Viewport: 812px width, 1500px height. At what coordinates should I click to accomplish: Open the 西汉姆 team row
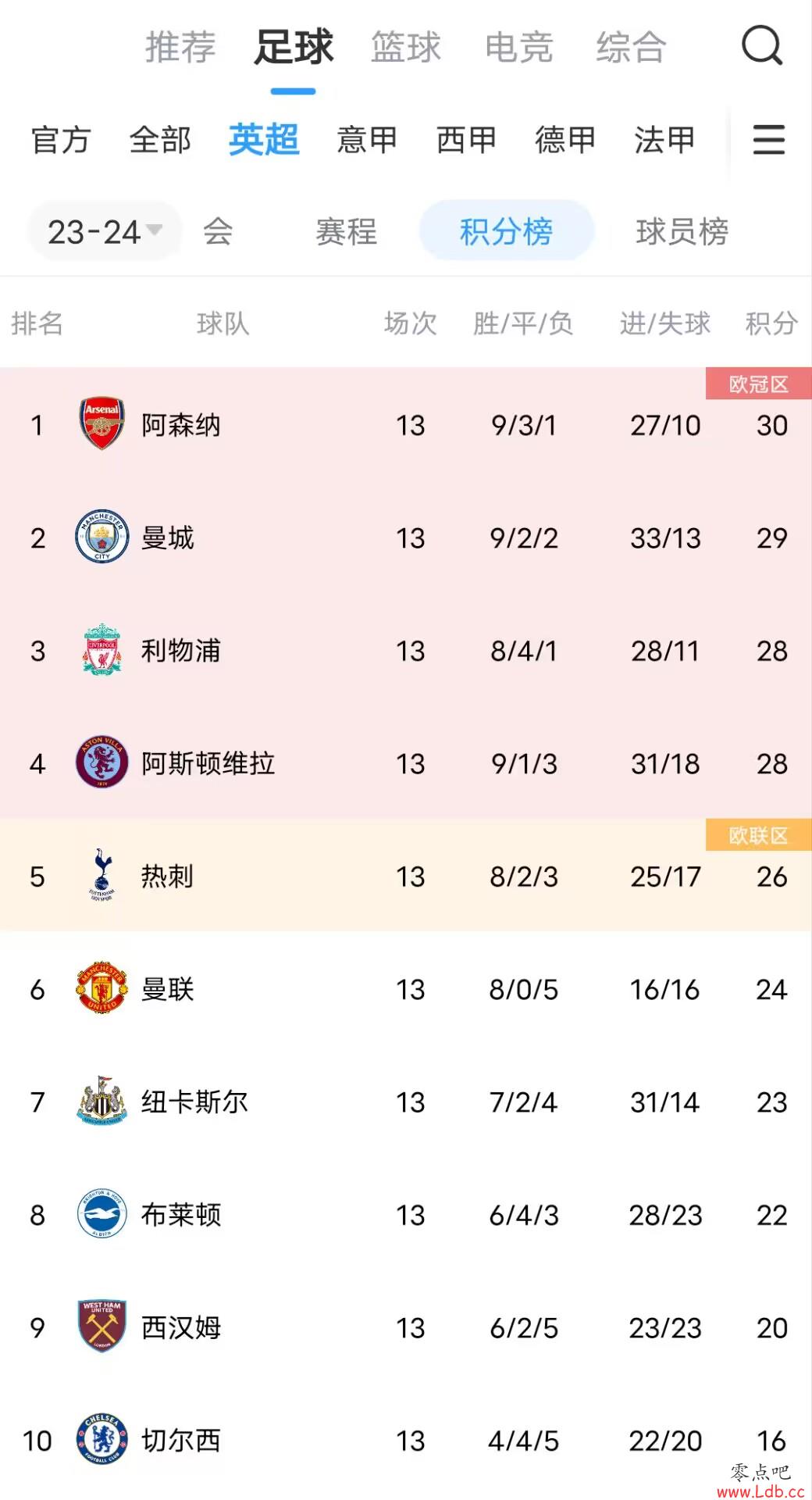406,1327
